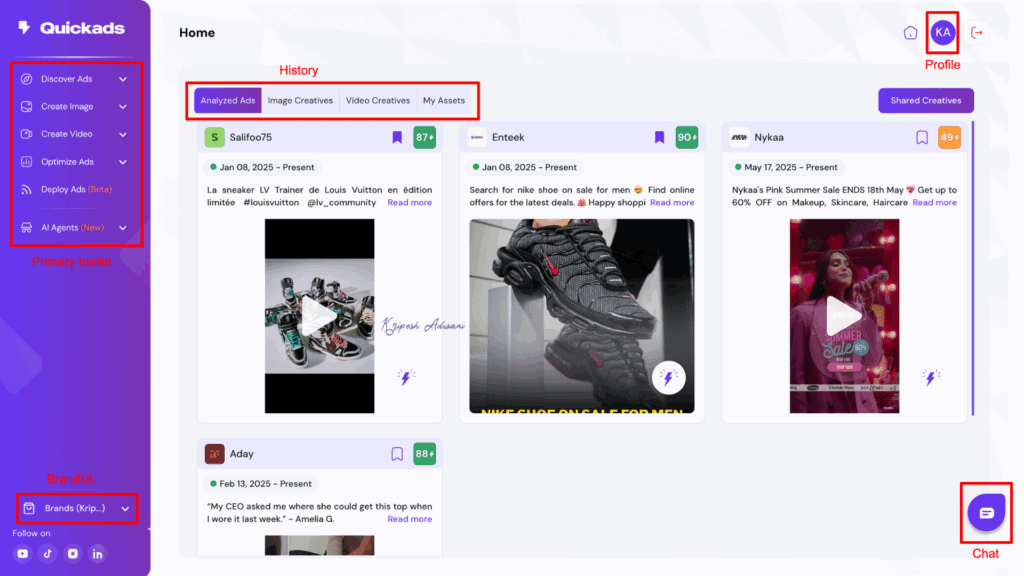
Task: Toggle the bookmark on the Nykaa card
Action: point(921,137)
